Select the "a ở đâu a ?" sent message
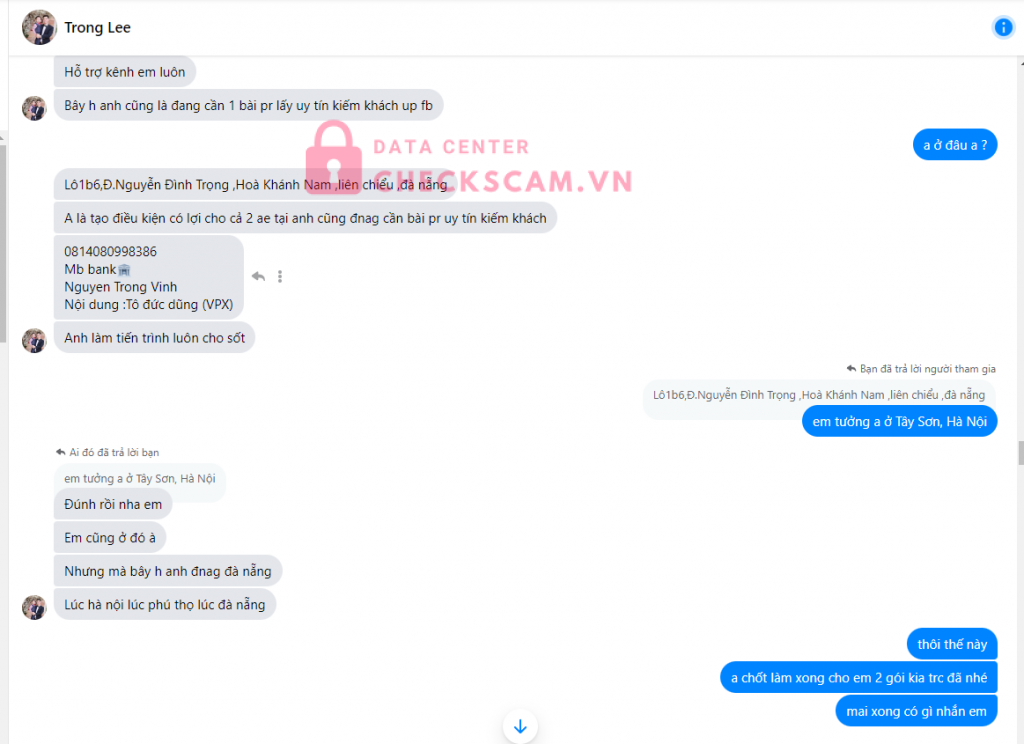This screenshot has width=1024, height=744. pyautogui.click(x=955, y=145)
